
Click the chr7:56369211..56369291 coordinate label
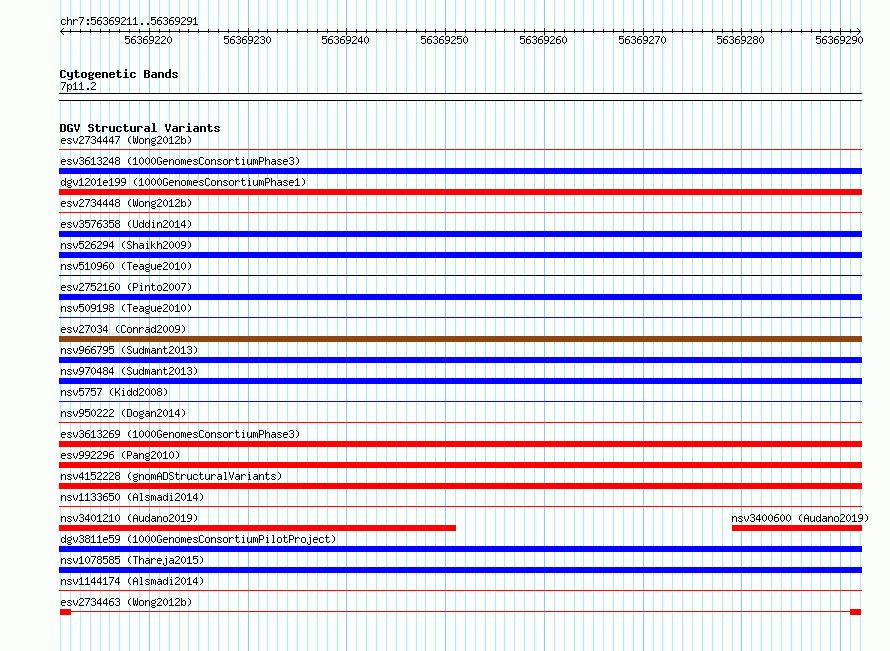(x=129, y=22)
